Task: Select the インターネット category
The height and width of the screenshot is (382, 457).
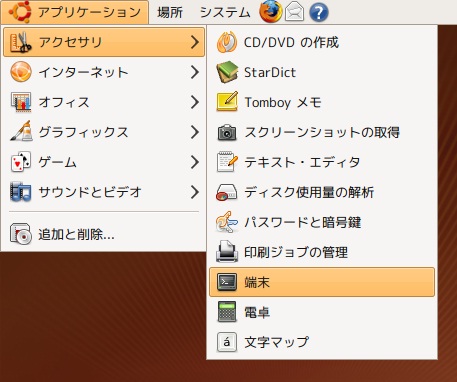Action: coord(104,72)
